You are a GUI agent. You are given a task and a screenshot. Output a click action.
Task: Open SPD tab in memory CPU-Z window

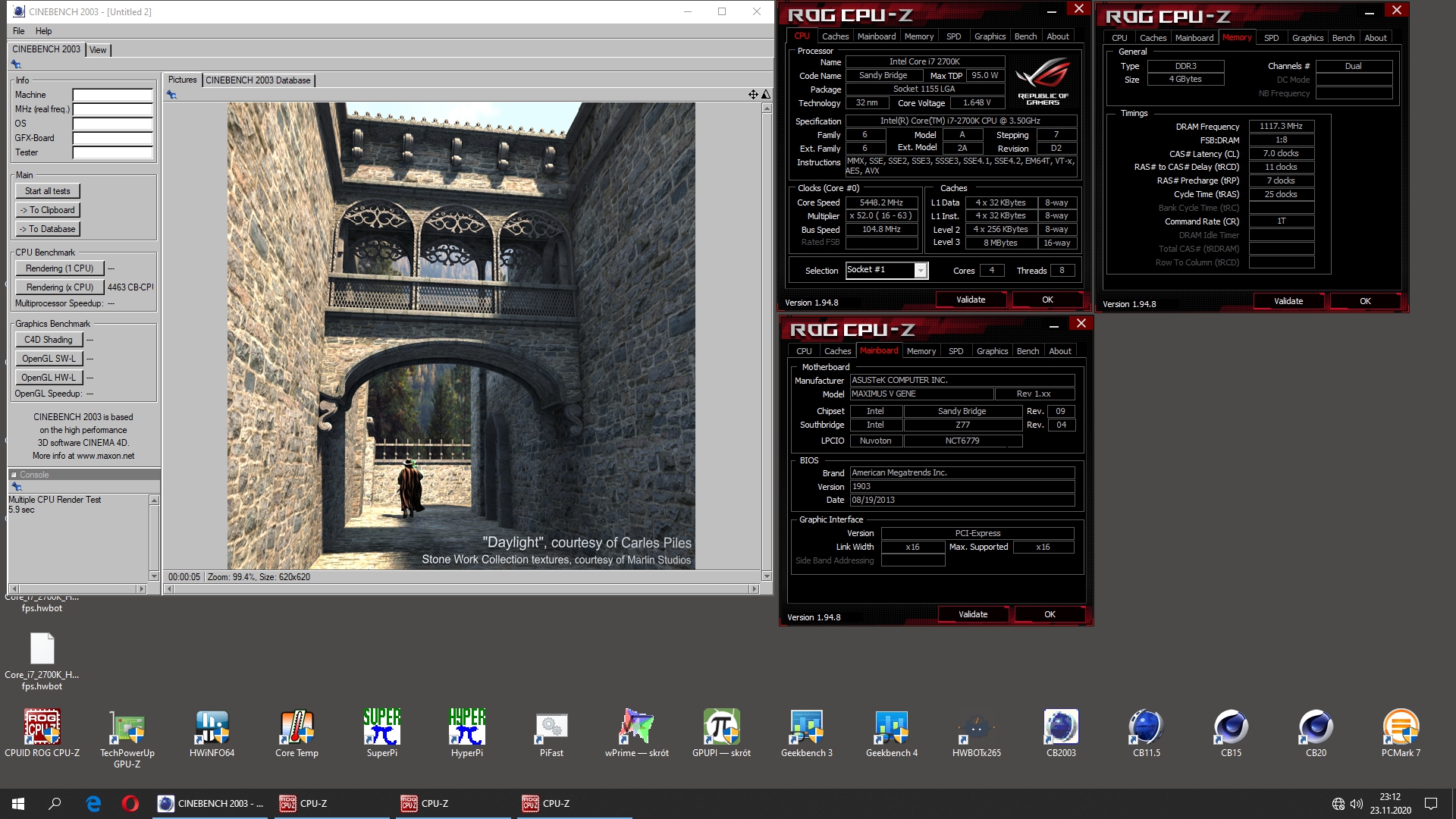(x=1272, y=38)
